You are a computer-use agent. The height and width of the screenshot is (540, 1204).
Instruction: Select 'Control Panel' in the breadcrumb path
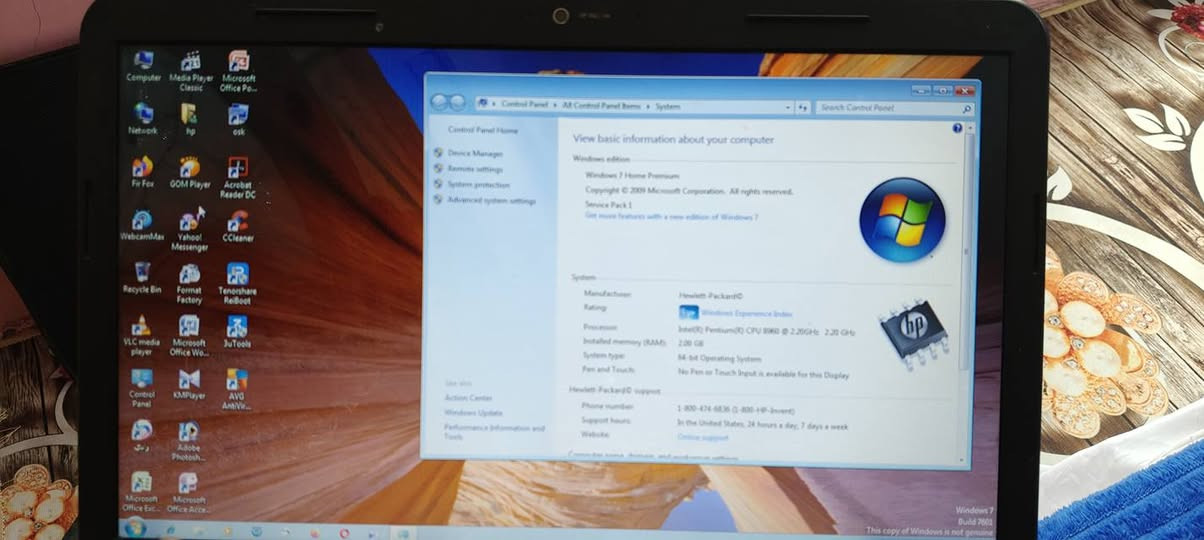pos(525,105)
